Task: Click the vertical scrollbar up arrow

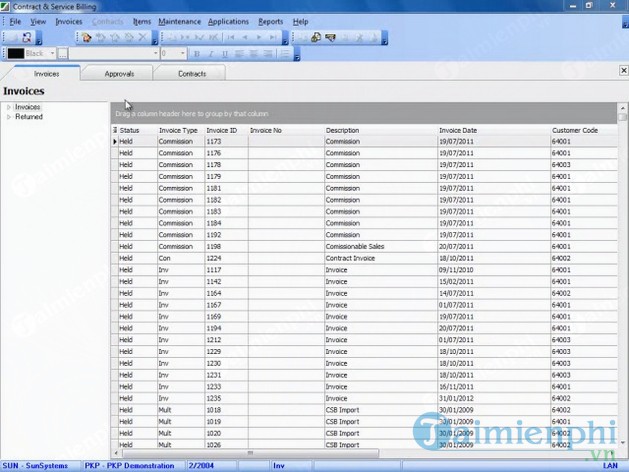Action: pos(623,108)
